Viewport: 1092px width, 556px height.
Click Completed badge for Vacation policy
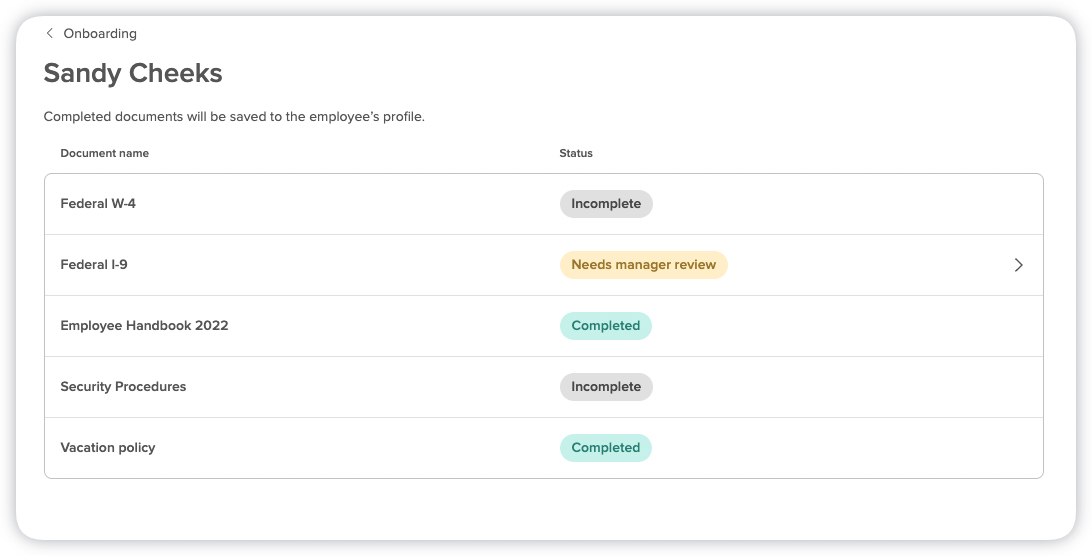605,448
